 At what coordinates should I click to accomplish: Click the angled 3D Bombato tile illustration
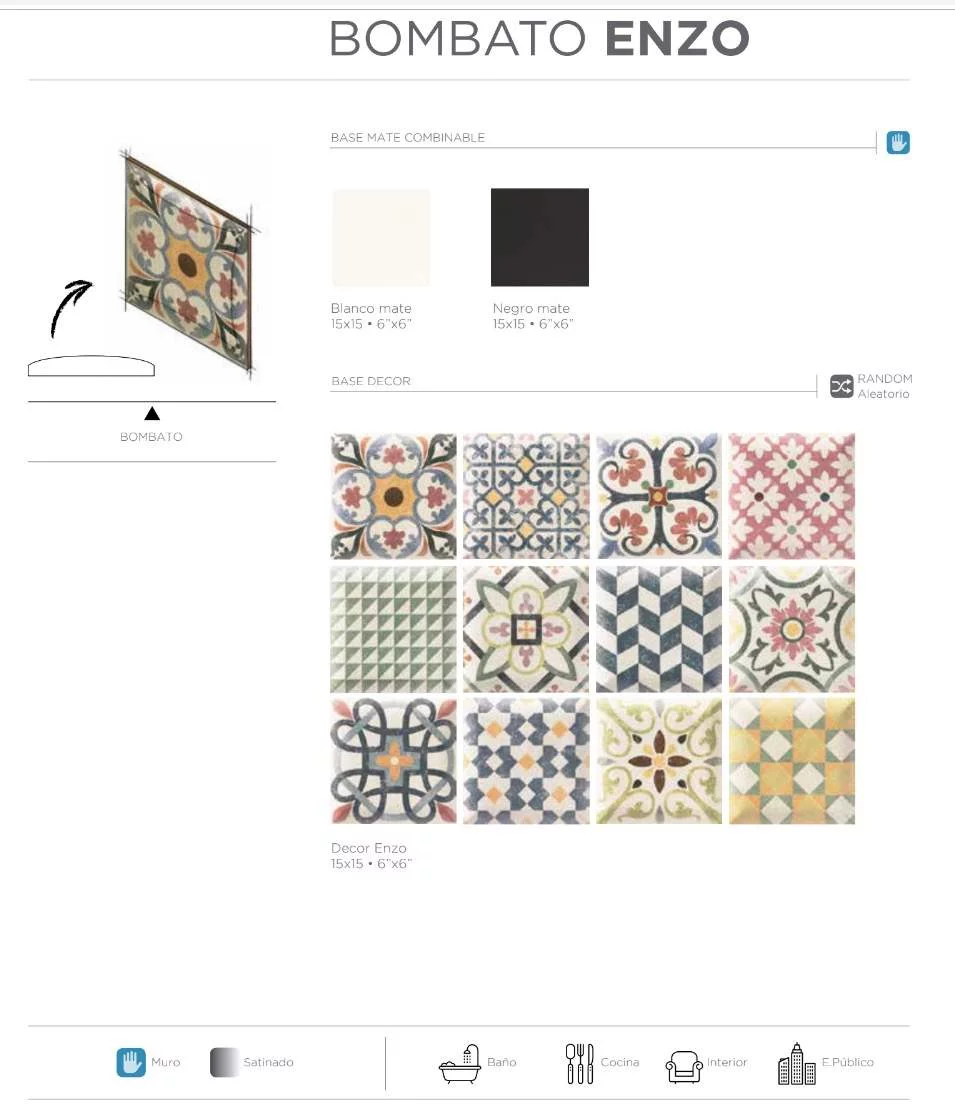coord(188,262)
